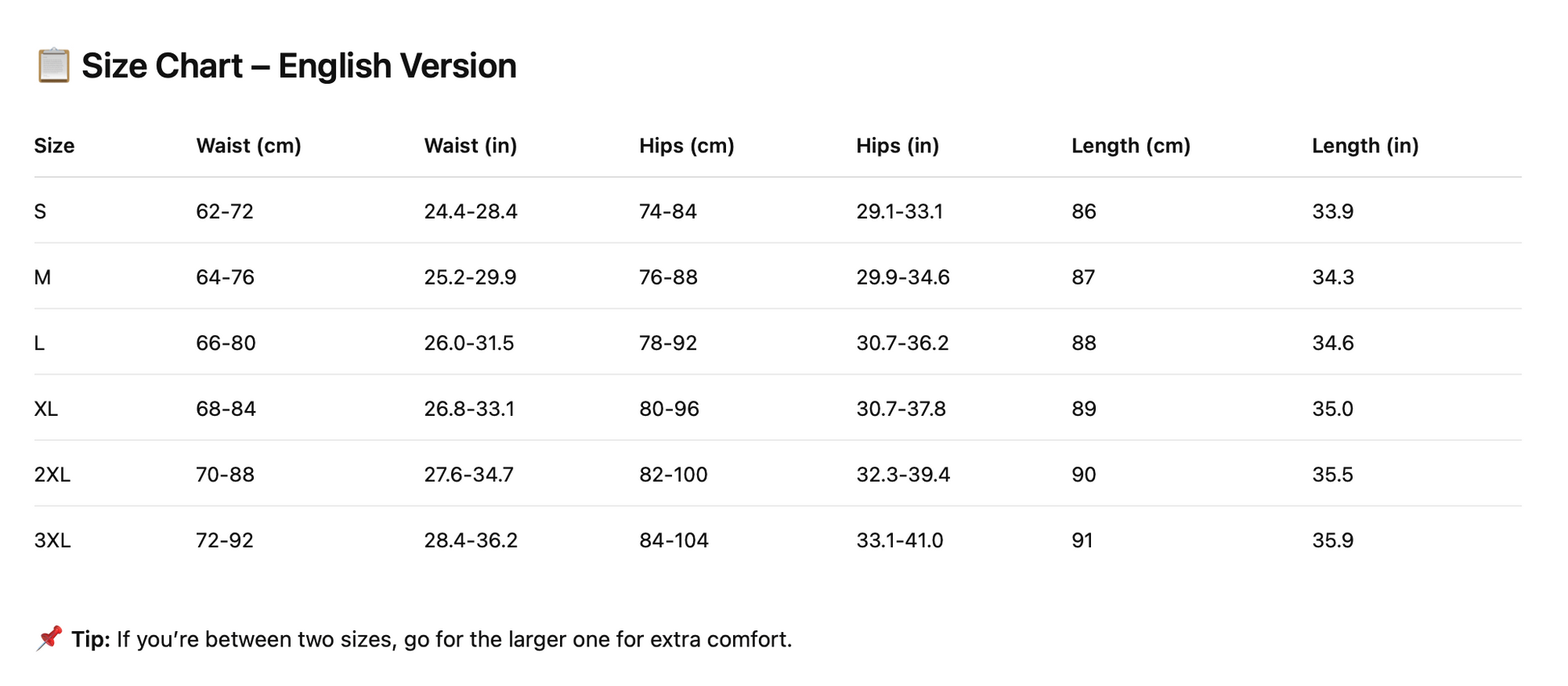Click the 26.0-31.5 waist inches cell
The height and width of the screenshot is (686, 1568).
(x=469, y=343)
